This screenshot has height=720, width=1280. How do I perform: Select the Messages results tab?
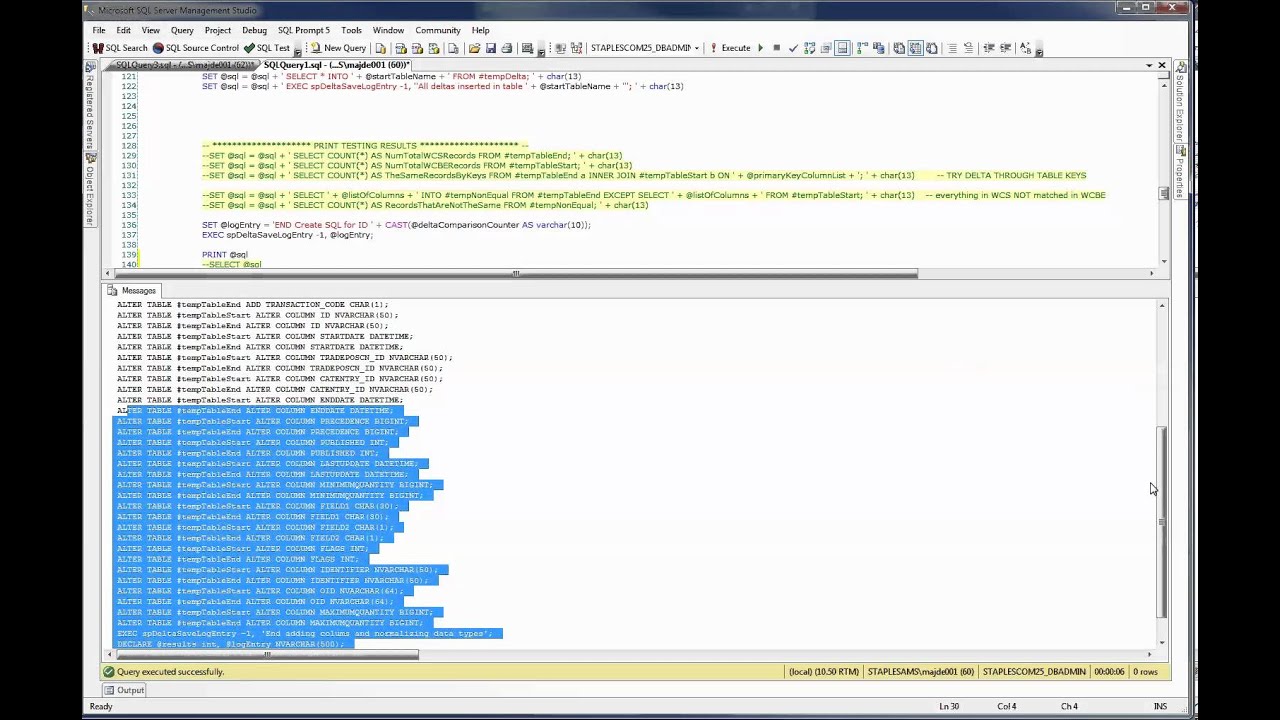point(132,290)
